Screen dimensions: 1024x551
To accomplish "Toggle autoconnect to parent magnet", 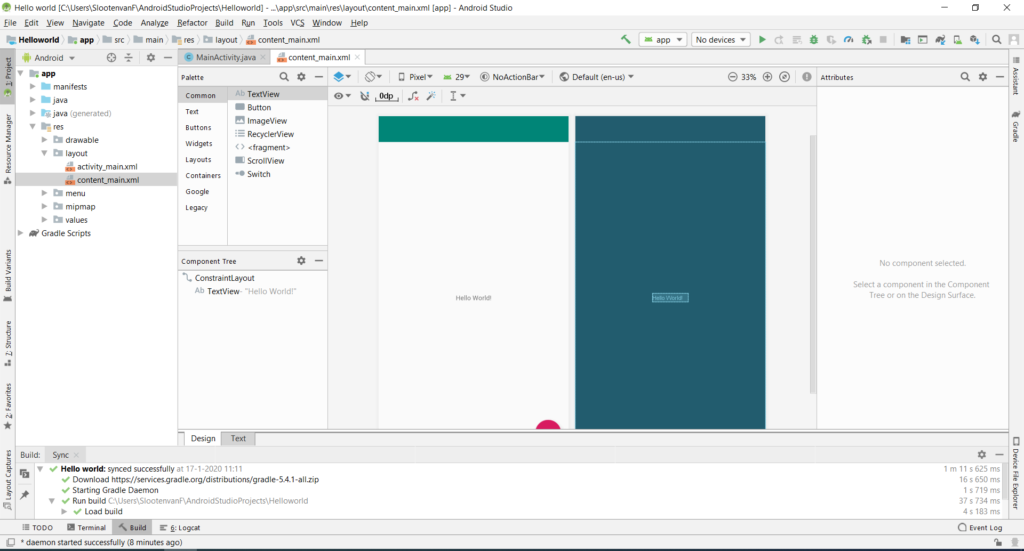I will 364,96.
